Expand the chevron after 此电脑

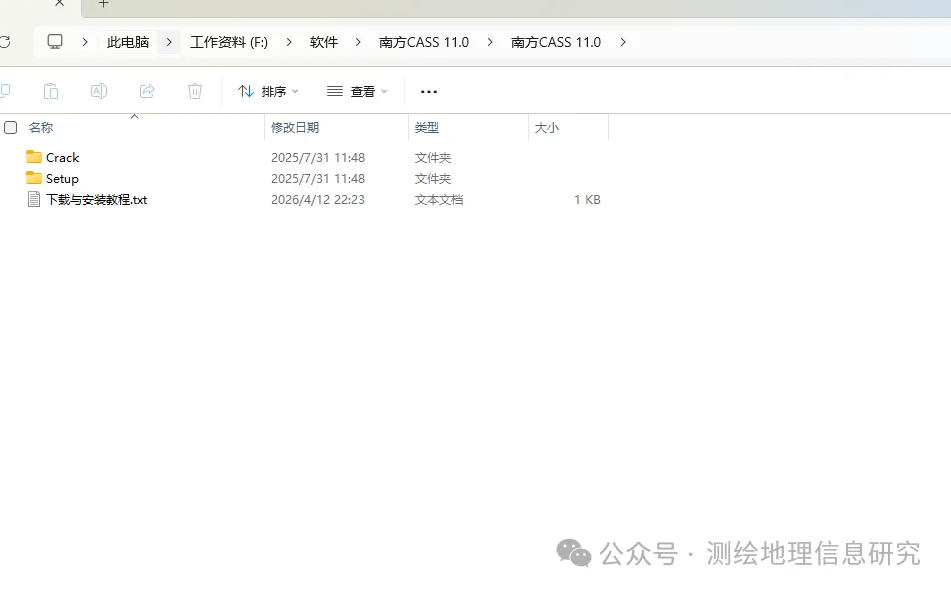click(169, 42)
